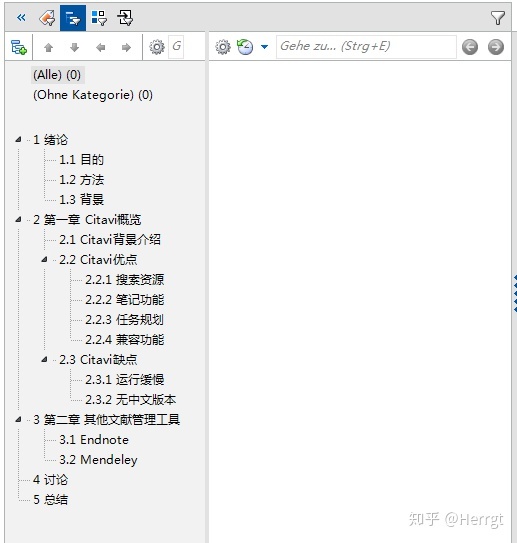Move category up with up arrow

tap(48, 47)
